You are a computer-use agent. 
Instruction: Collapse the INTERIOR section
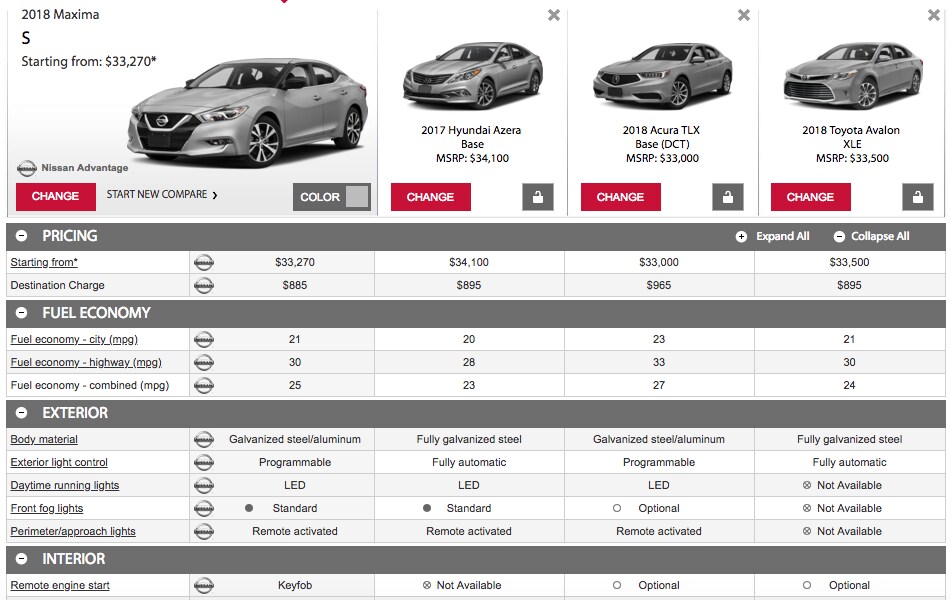(x=22, y=559)
